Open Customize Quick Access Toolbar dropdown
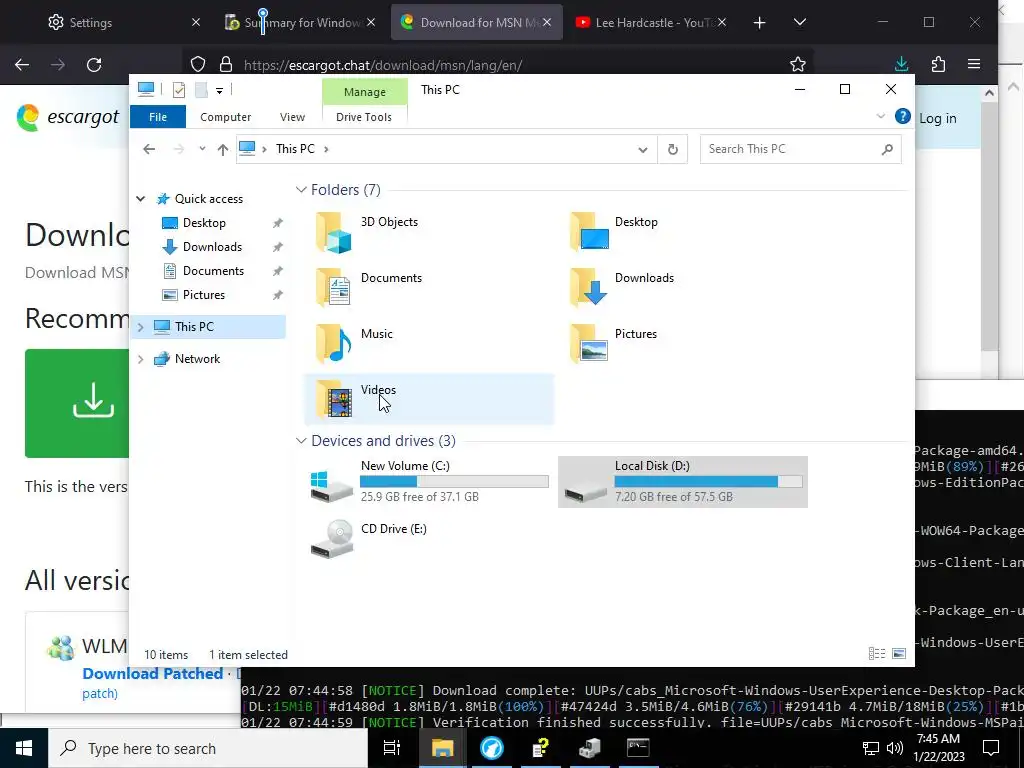Viewport: 1024px width, 768px height. (219, 91)
